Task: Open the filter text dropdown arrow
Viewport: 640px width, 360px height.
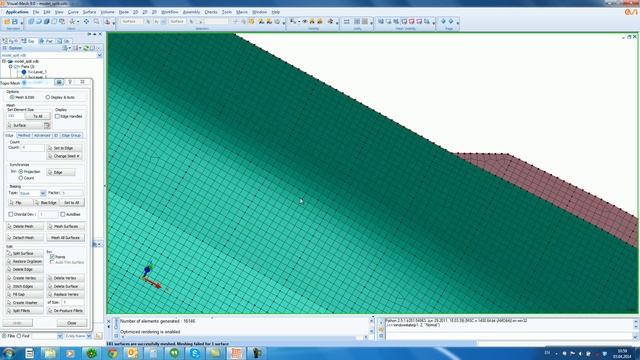Action: (x=60, y=336)
